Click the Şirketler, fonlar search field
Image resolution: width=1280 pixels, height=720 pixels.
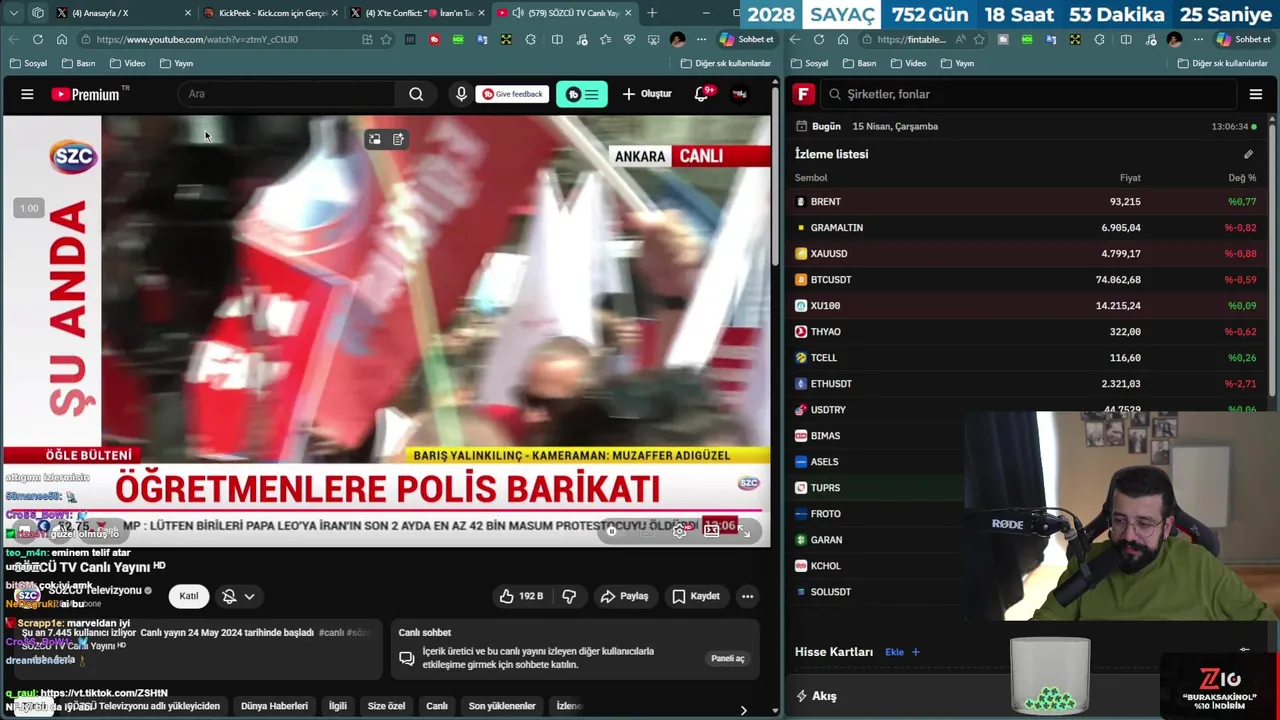(x=1030, y=94)
